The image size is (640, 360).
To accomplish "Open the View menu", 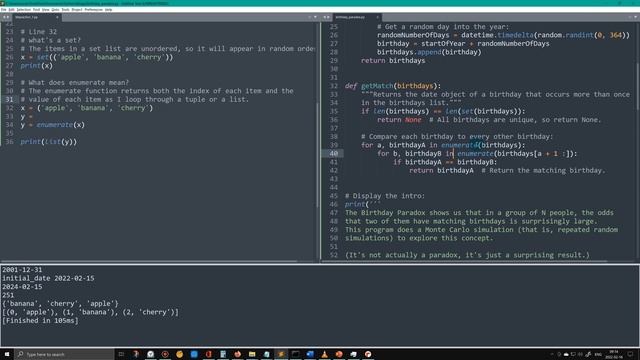I will (x=45, y=9).
